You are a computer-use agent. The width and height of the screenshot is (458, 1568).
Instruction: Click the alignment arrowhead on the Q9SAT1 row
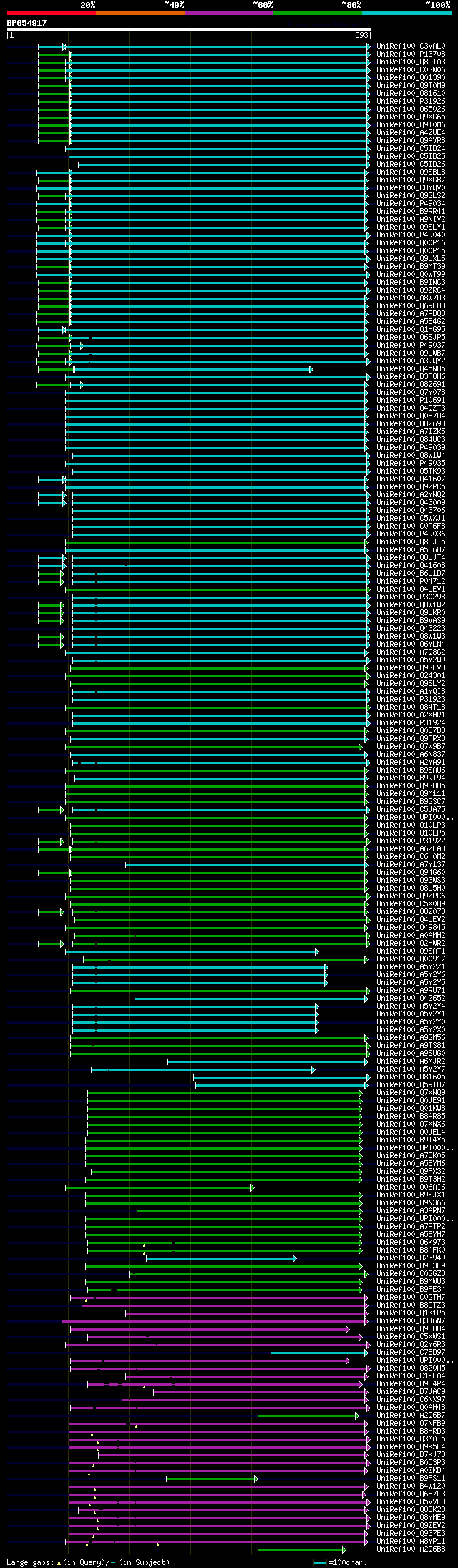(316, 951)
